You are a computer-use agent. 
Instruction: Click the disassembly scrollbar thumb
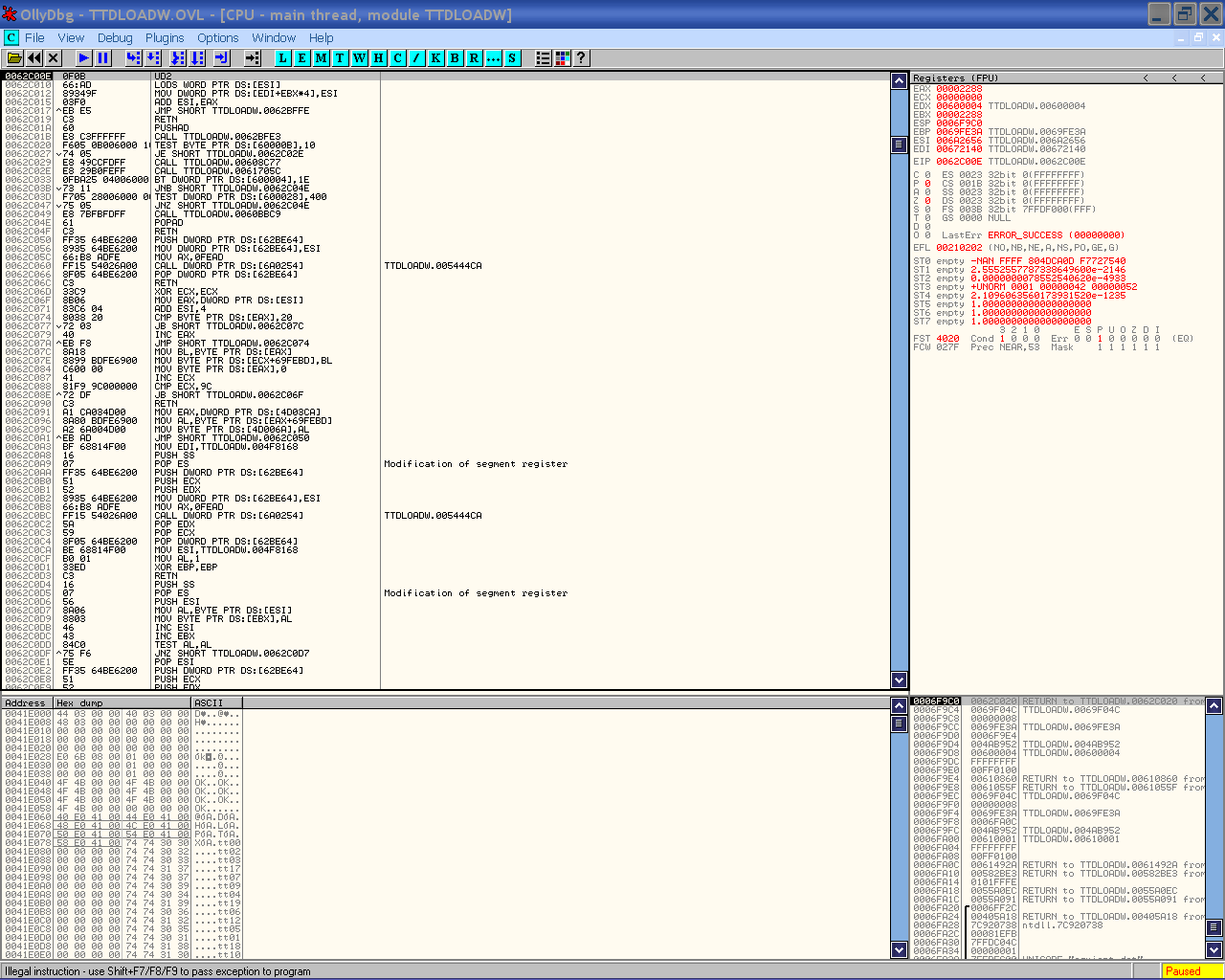[899, 145]
